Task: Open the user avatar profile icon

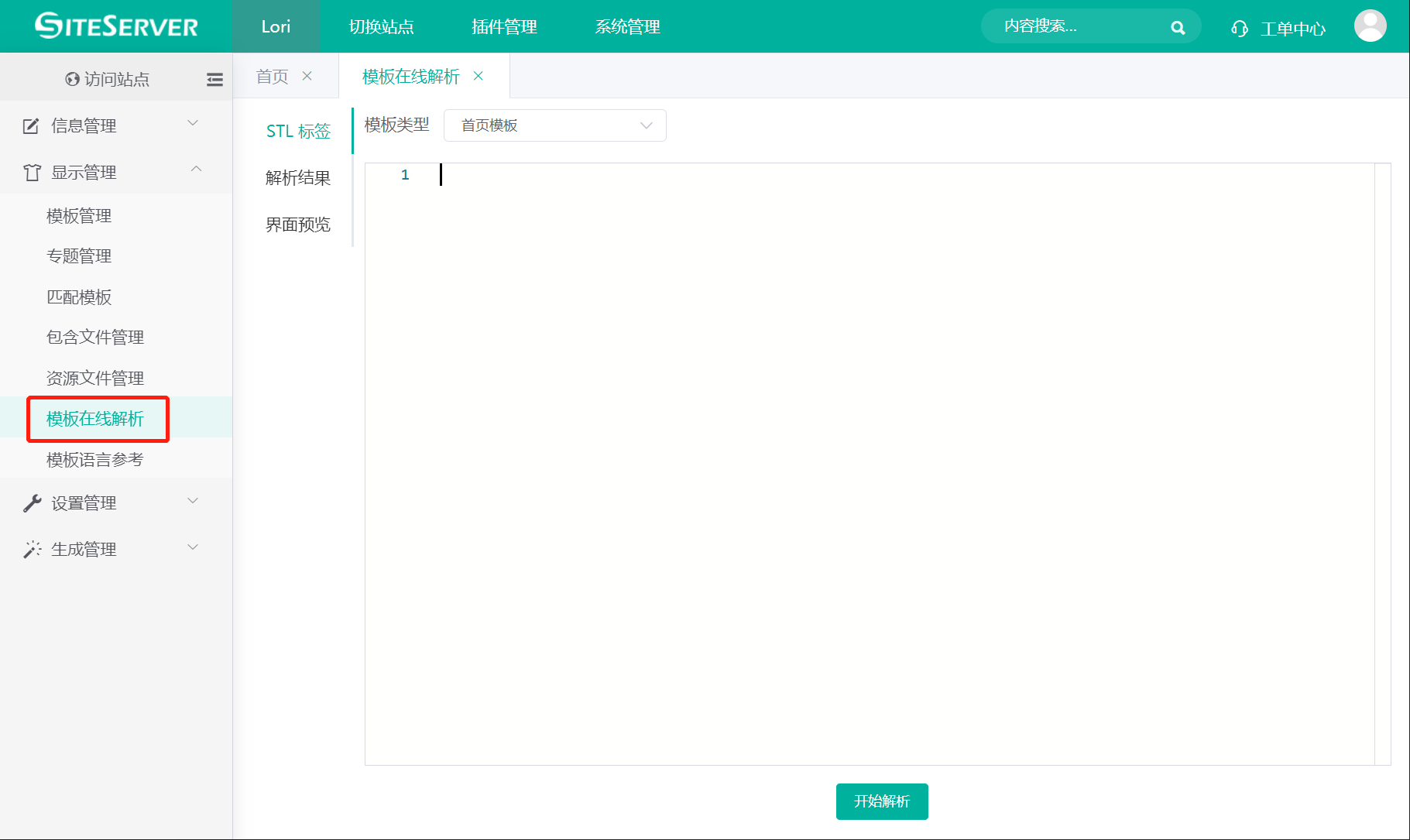Action: click(1369, 26)
